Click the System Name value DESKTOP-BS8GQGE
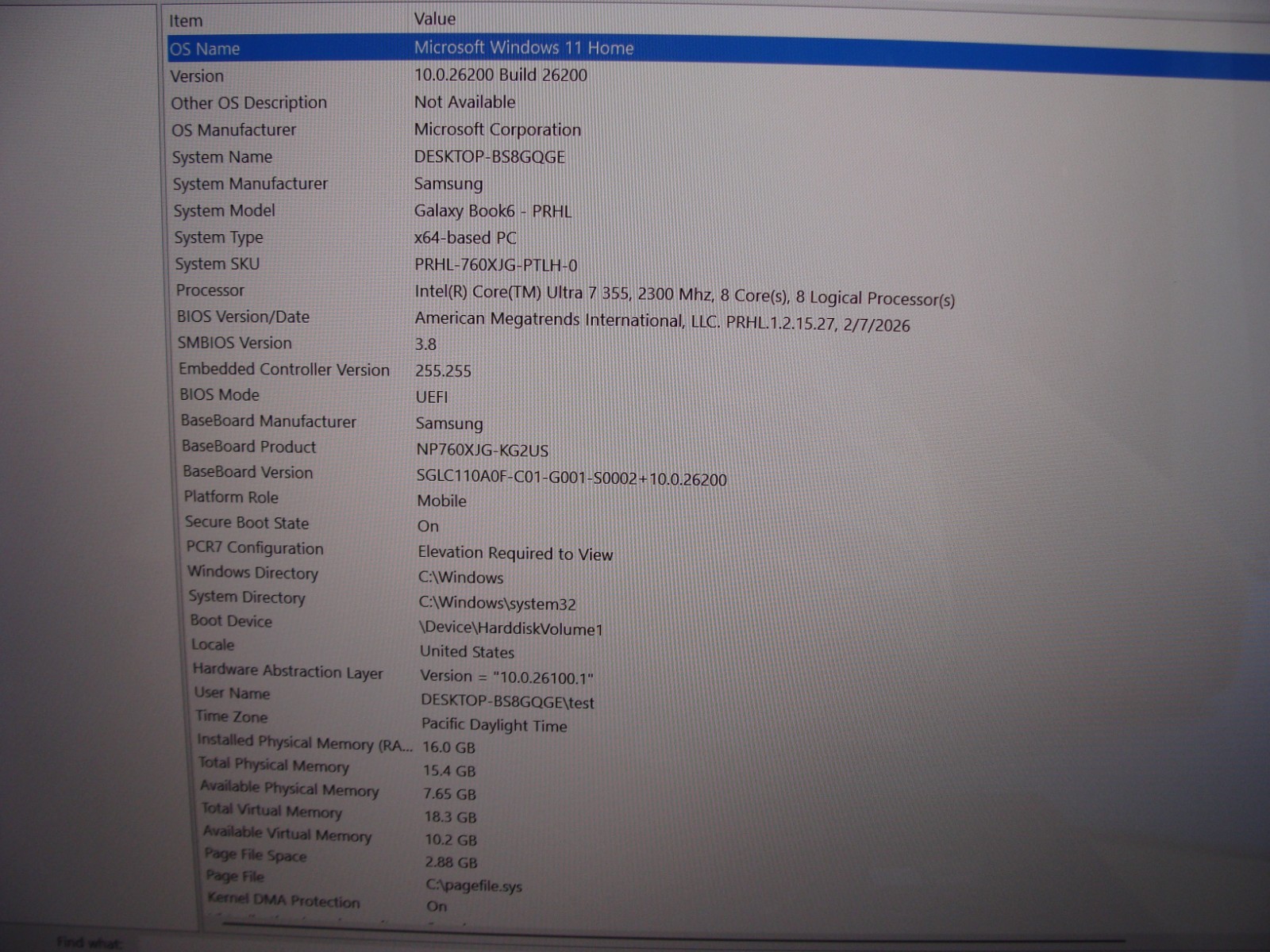This screenshot has width=1270, height=952. (490, 157)
